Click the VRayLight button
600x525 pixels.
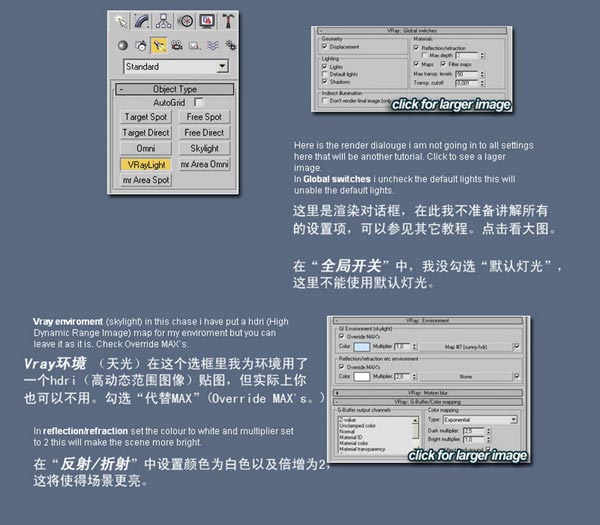[147, 163]
